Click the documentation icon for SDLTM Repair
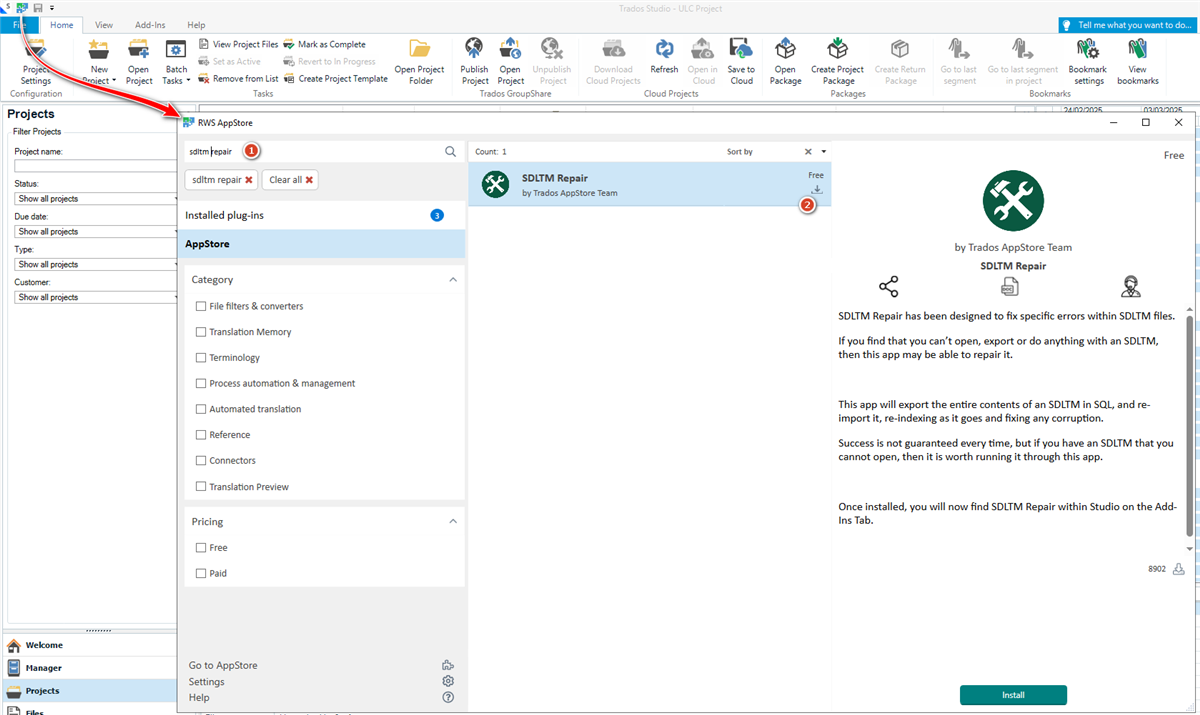 click(1009, 287)
